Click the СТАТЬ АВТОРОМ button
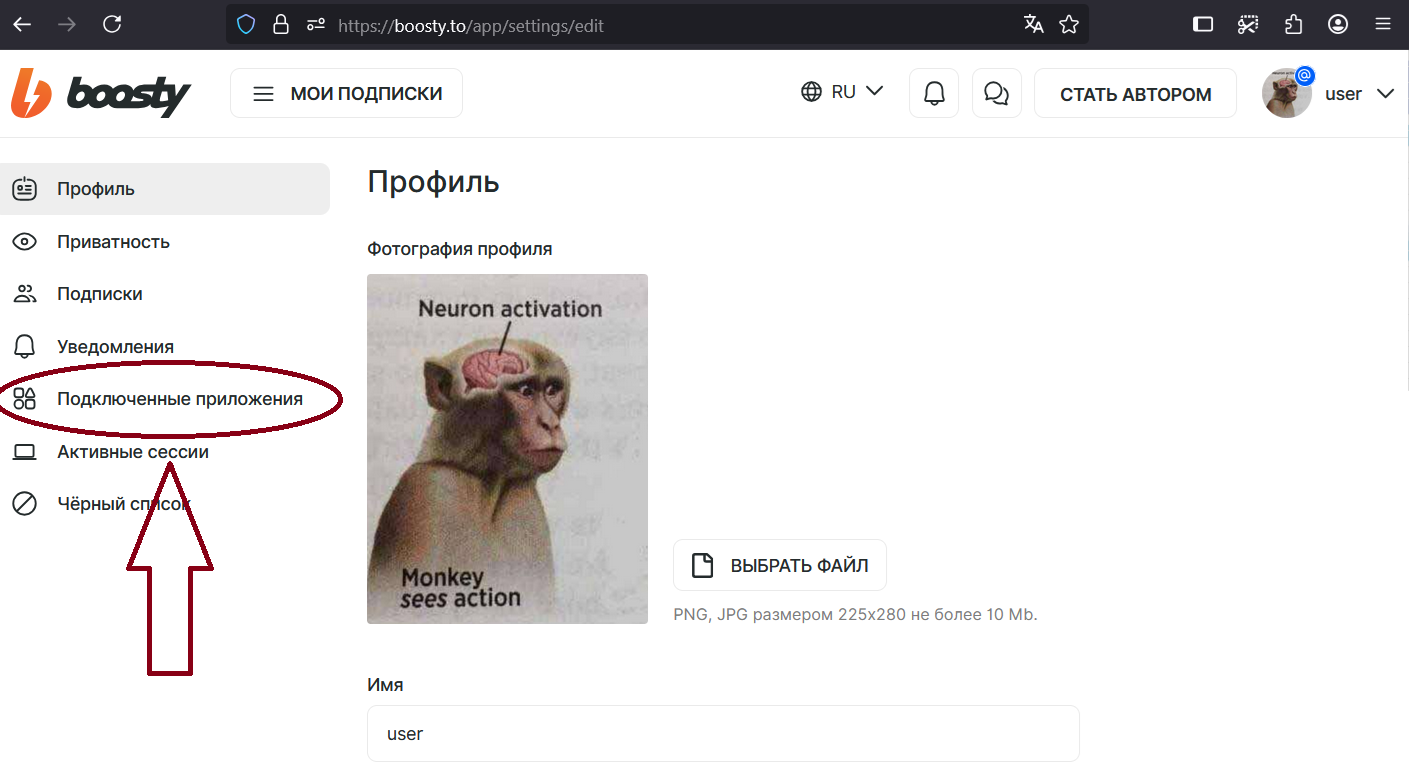 [1135, 93]
